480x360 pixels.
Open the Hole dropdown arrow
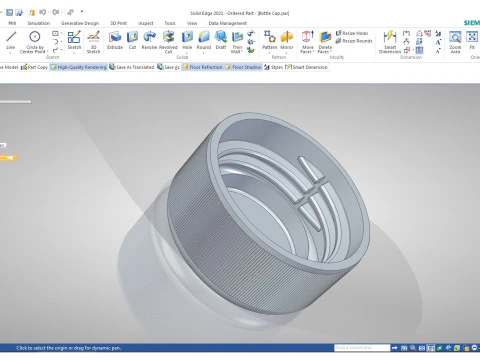pos(187,53)
